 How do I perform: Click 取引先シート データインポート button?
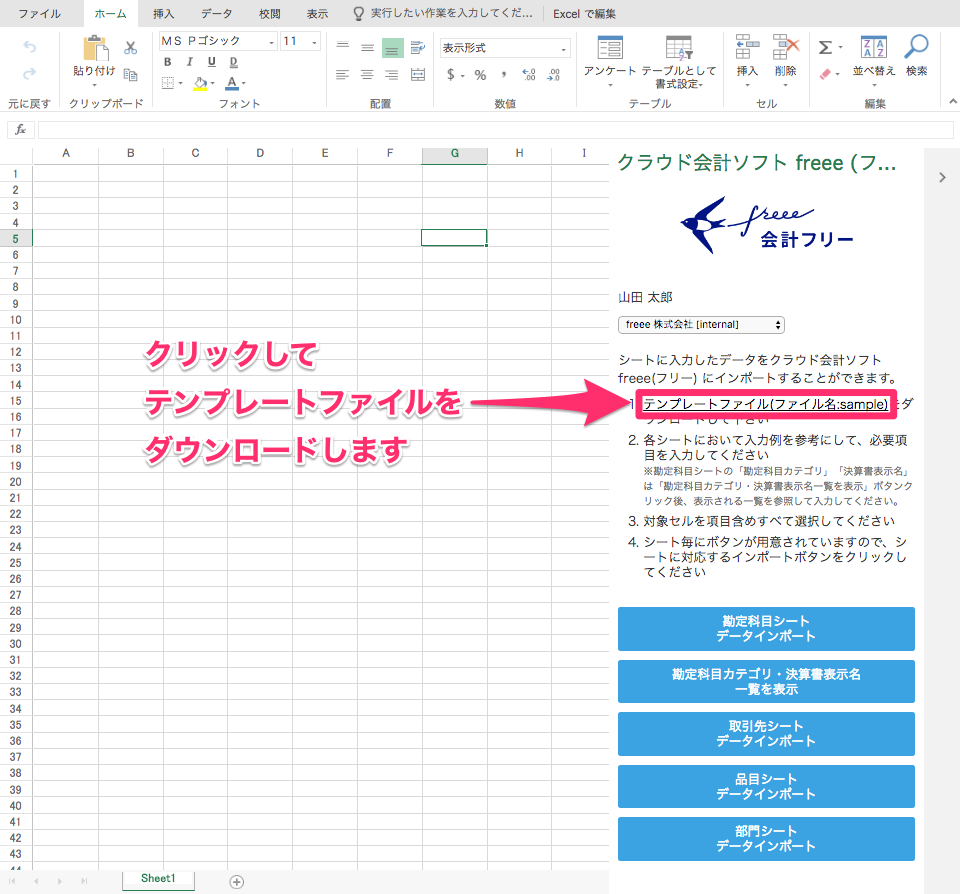pyautogui.click(x=767, y=734)
